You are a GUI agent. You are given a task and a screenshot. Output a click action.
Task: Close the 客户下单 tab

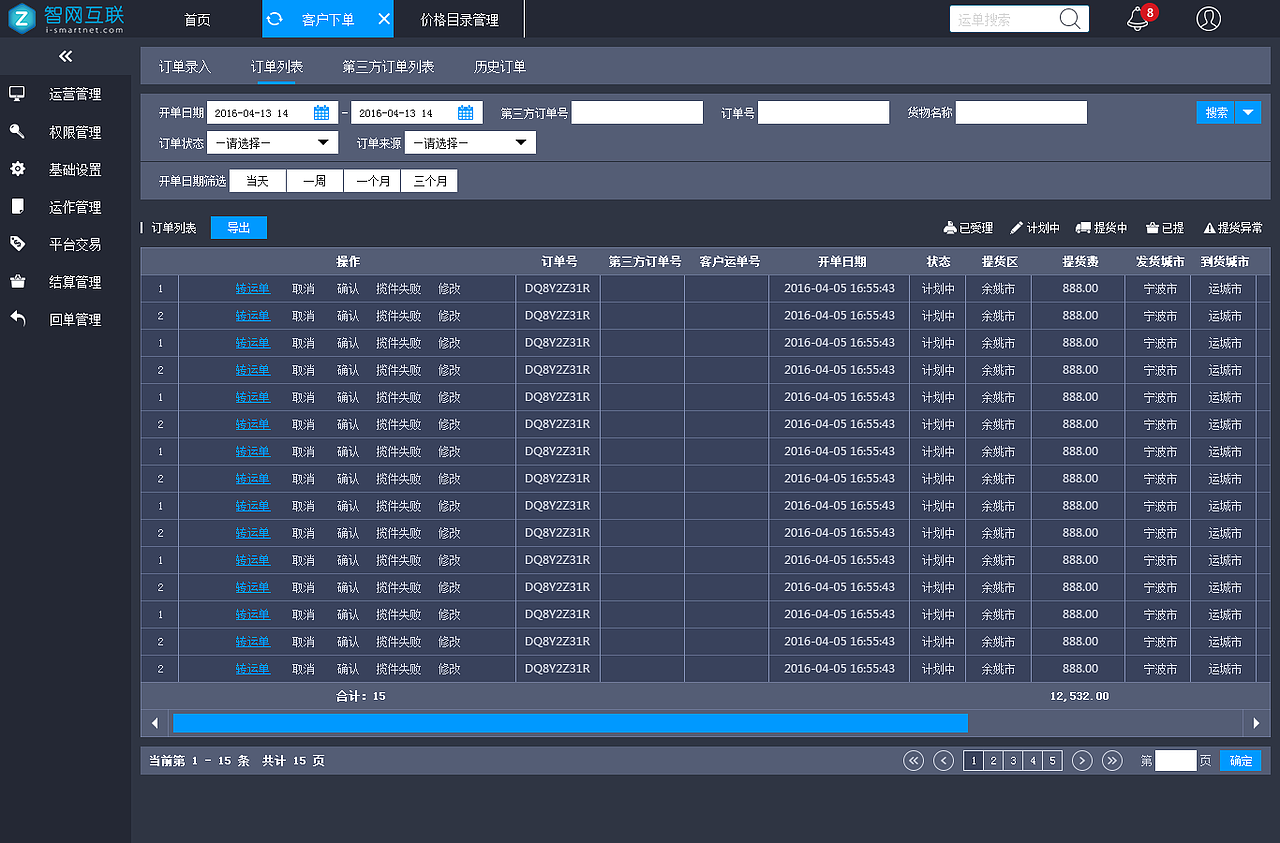pos(384,19)
